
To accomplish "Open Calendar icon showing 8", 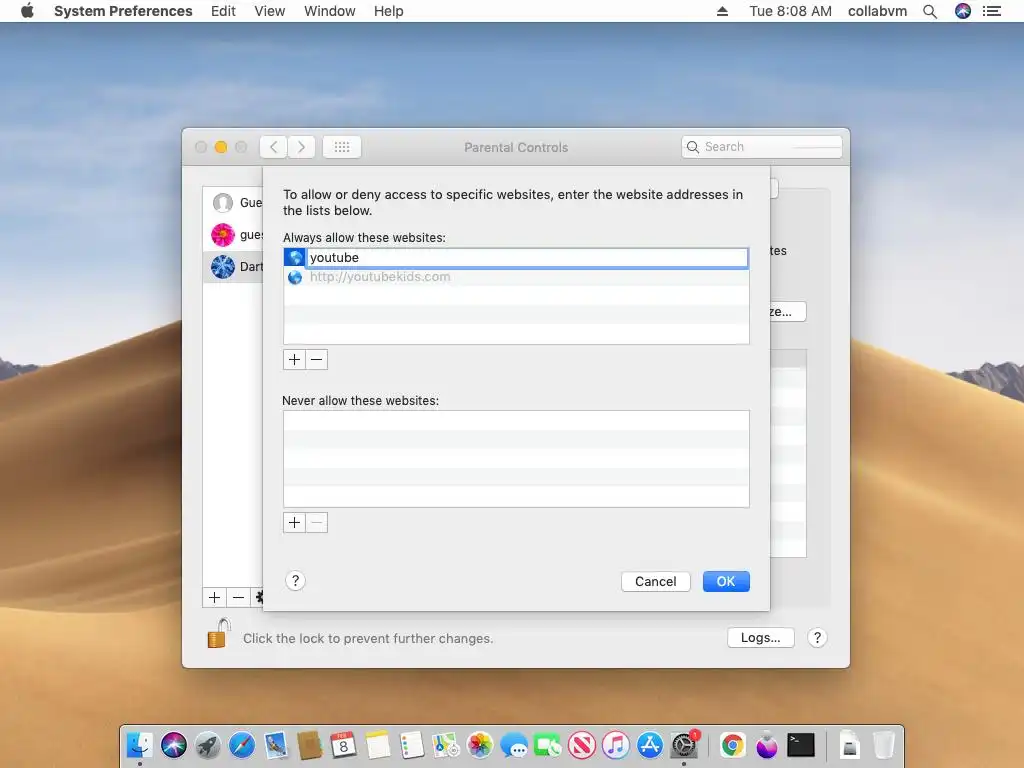I will 344,745.
